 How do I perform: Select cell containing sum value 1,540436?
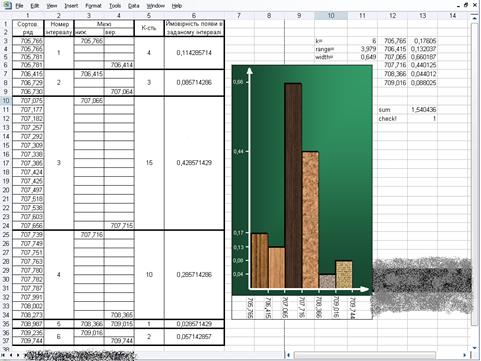423,109
